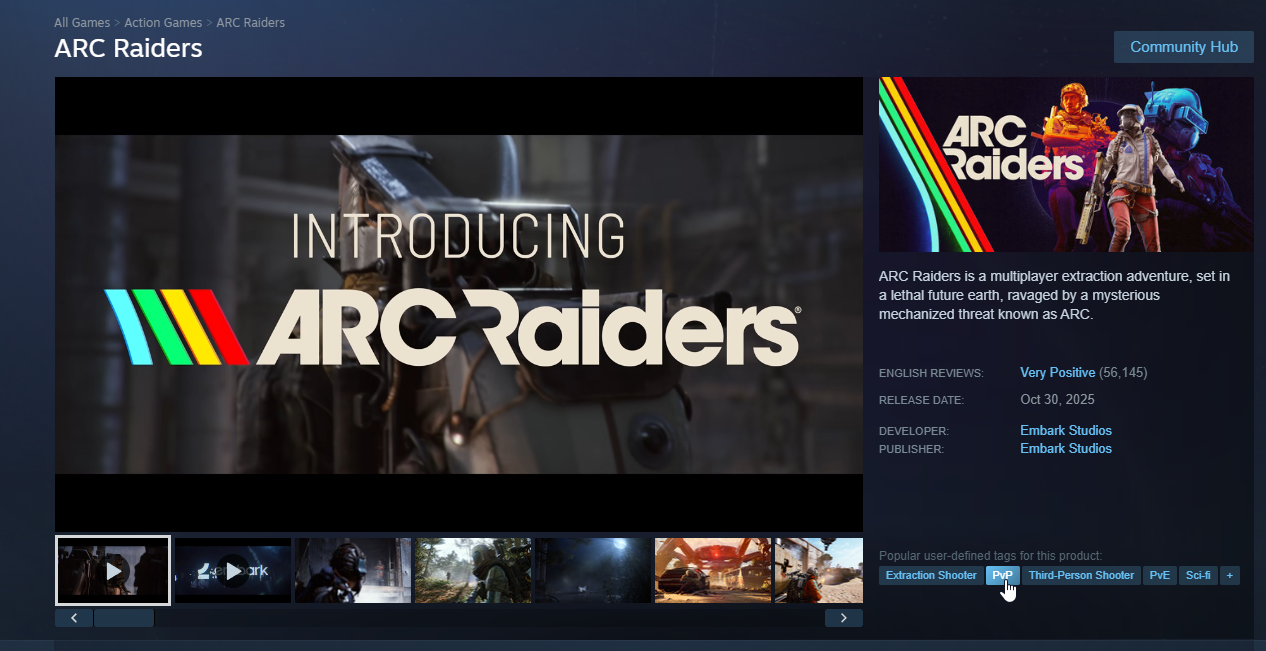The image size is (1266, 651).
Task: Click ARC Raiders breadcrumb link
Action: coord(251,22)
